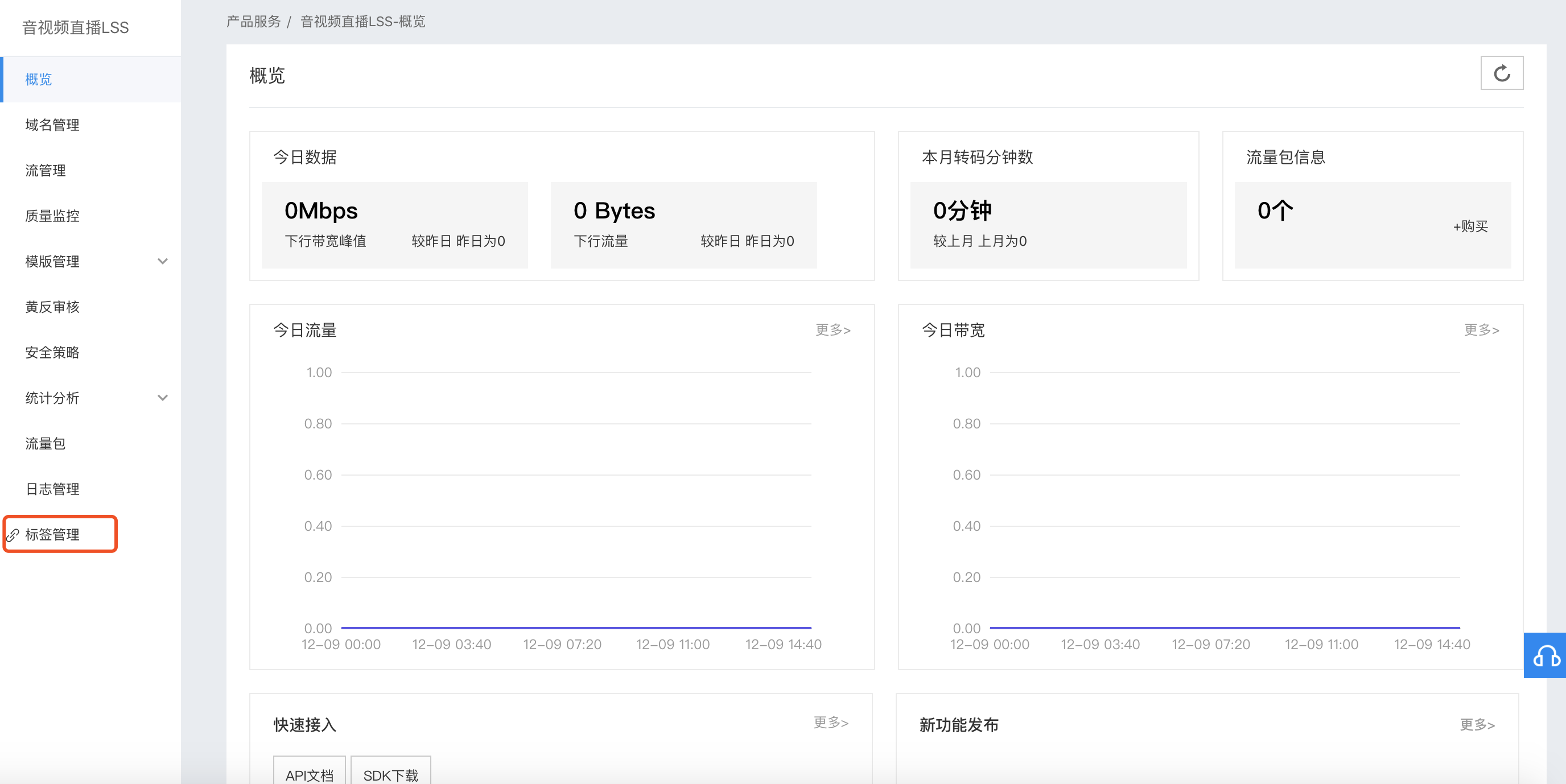Go to 流管理 in sidebar
Viewport: 1566px width, 784px height.
point(46,171)
